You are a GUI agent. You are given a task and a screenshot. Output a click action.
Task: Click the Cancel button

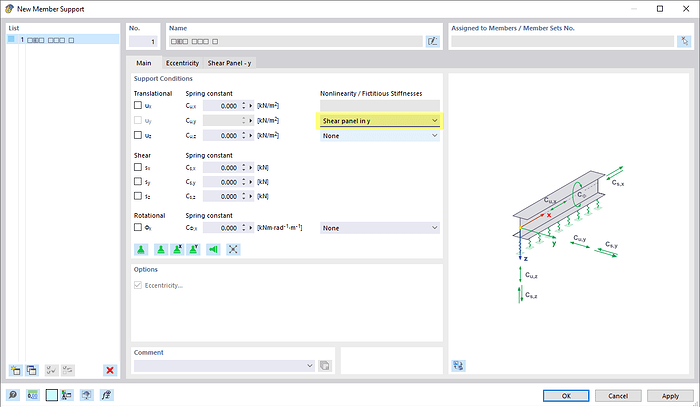point(620,395)
